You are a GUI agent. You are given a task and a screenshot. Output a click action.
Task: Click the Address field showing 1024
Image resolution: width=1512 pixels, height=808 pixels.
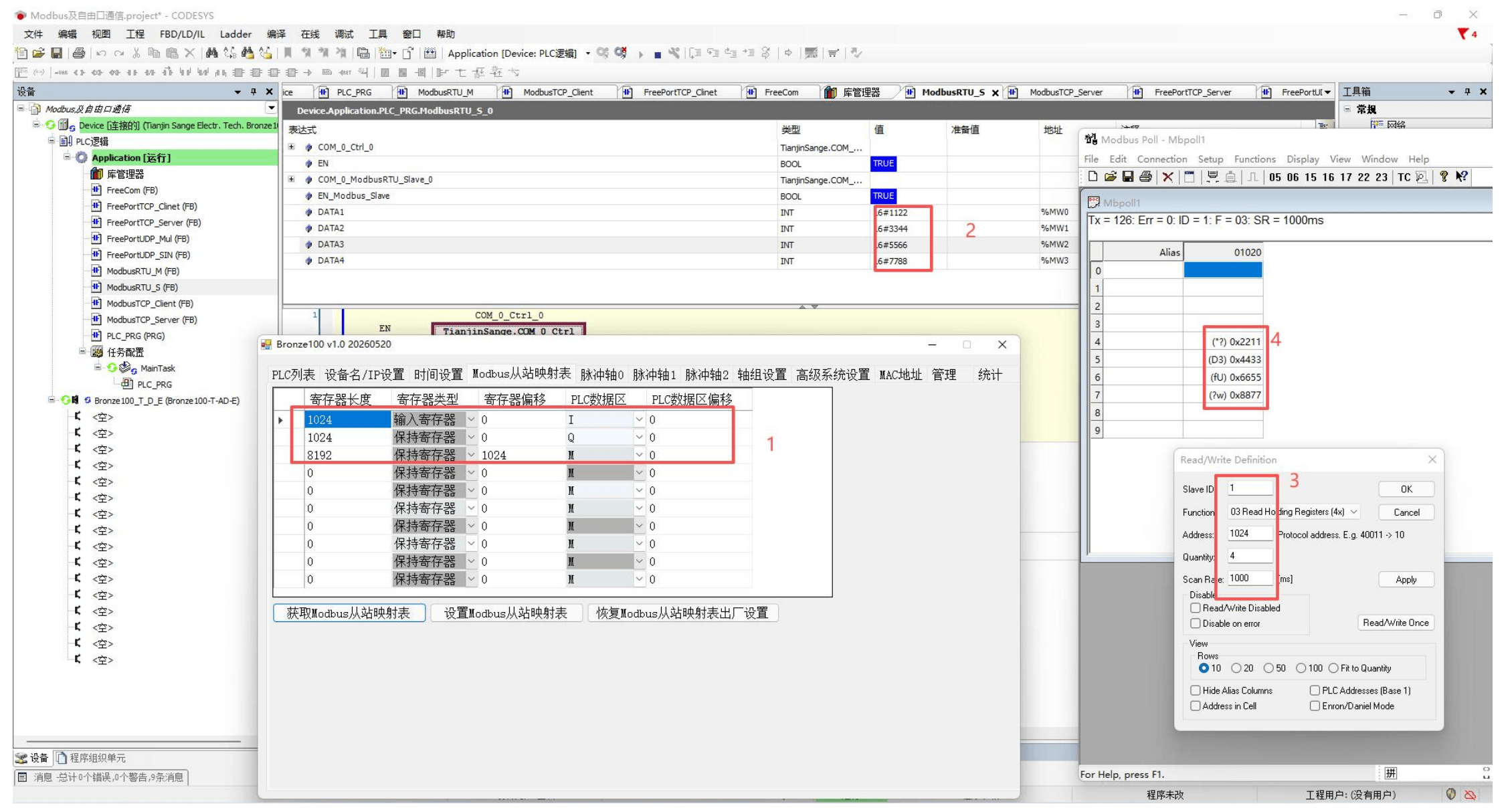click(x=1250, y=534)
